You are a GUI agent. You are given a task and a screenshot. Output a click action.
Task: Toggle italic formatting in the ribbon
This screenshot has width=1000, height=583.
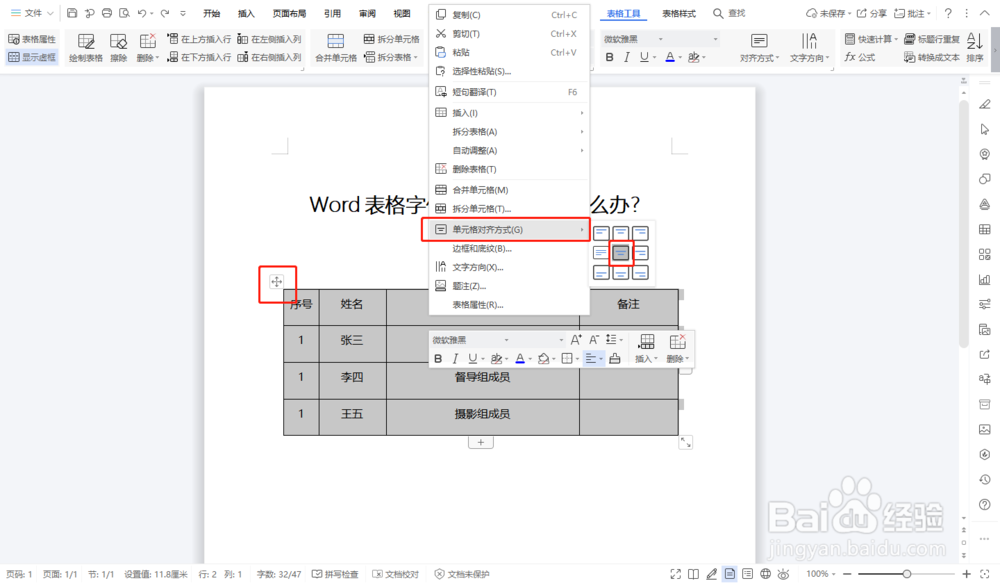click(x=627, y=57)
